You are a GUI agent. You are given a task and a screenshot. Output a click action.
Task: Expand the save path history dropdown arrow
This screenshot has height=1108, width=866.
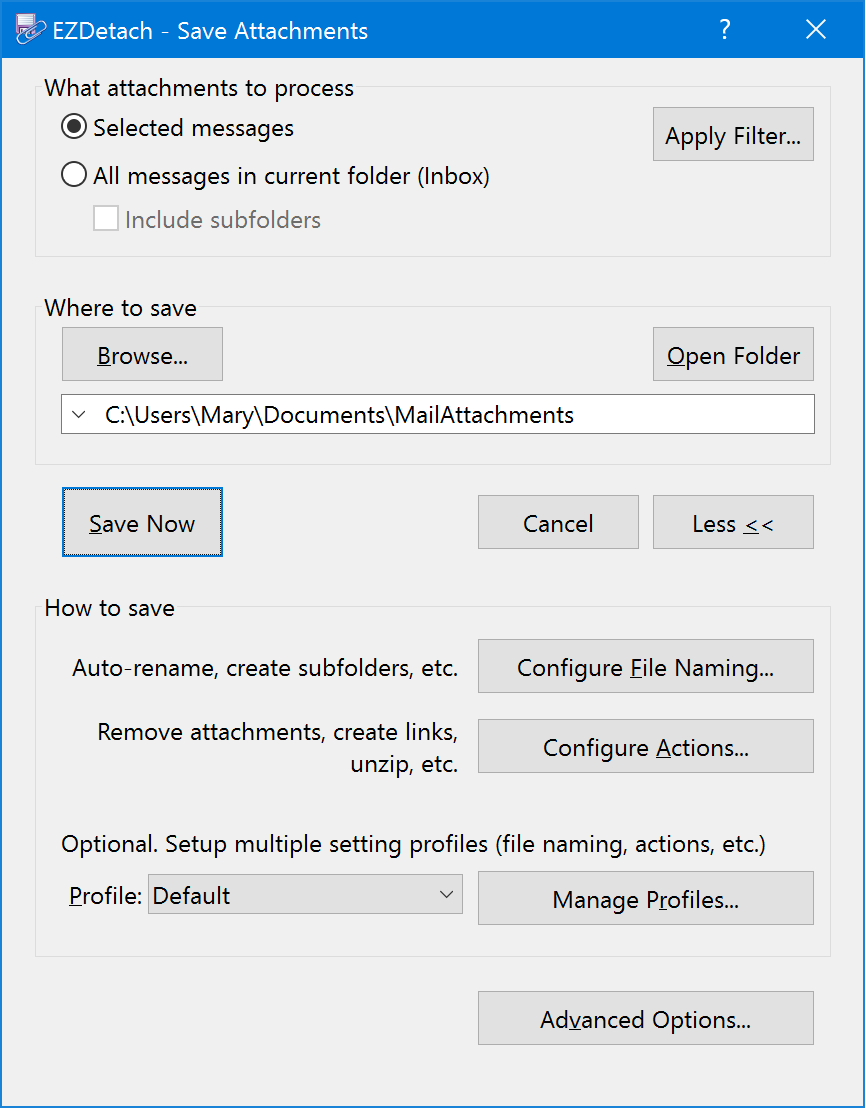(80, 414)
